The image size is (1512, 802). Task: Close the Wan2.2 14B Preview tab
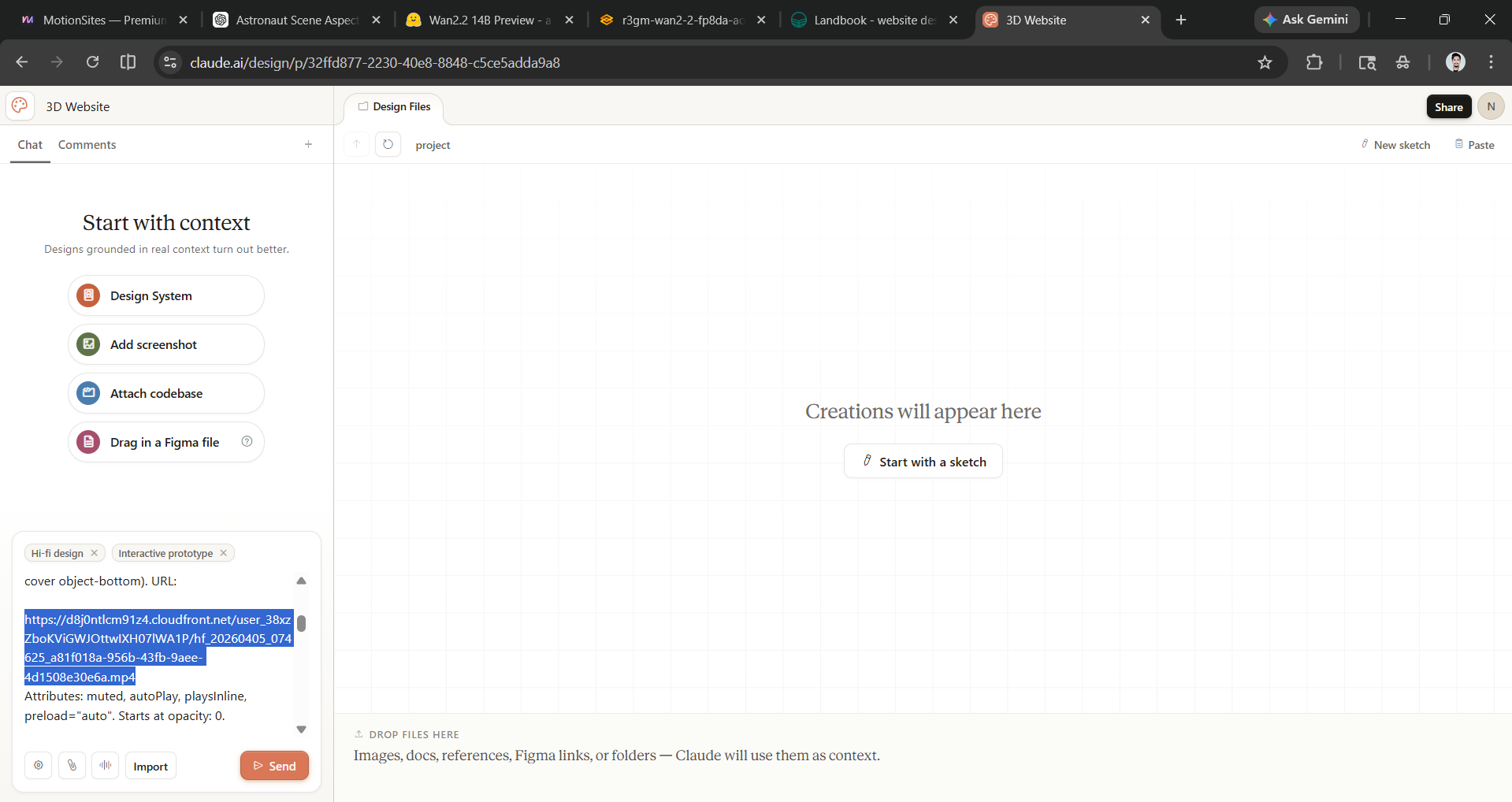(569, 20)
